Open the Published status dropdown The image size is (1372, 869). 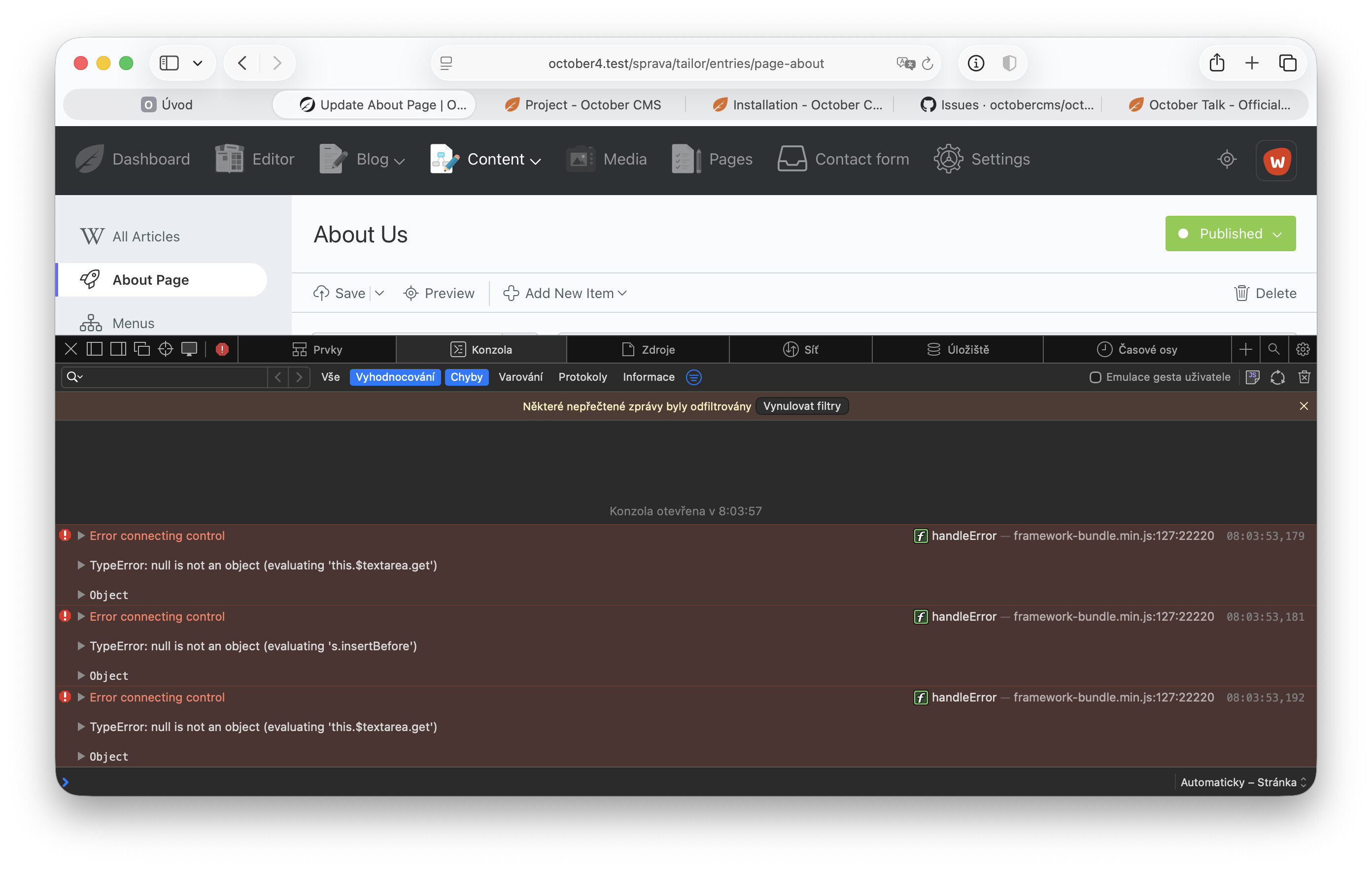(1230, 234)
